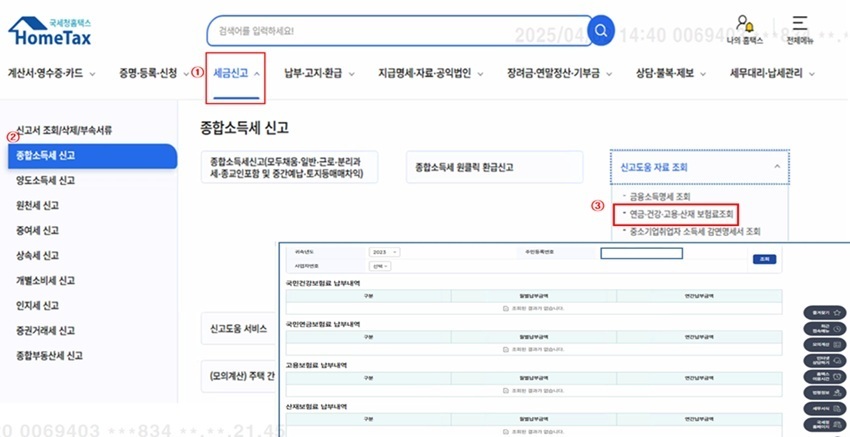Click the HomeTax logo
This screenshot has height=437, width=850.
50,31
